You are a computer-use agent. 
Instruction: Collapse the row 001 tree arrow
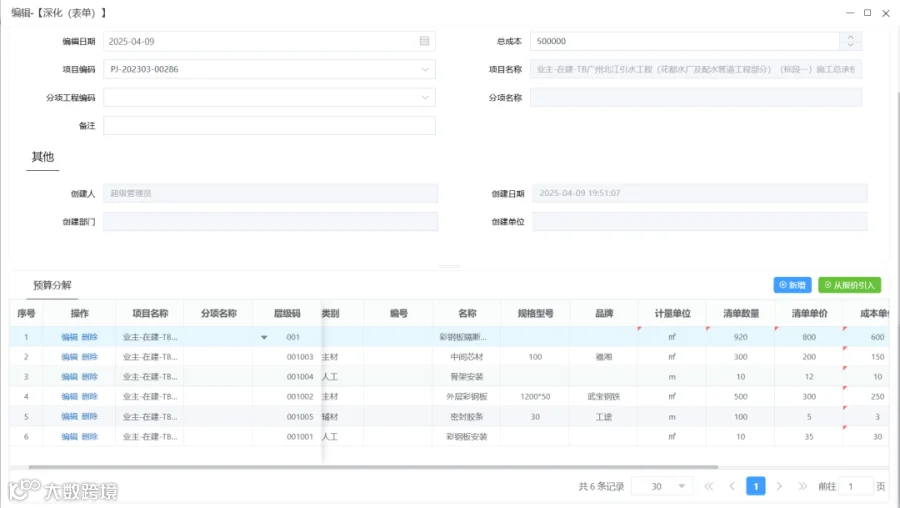(x=264, y=338)
